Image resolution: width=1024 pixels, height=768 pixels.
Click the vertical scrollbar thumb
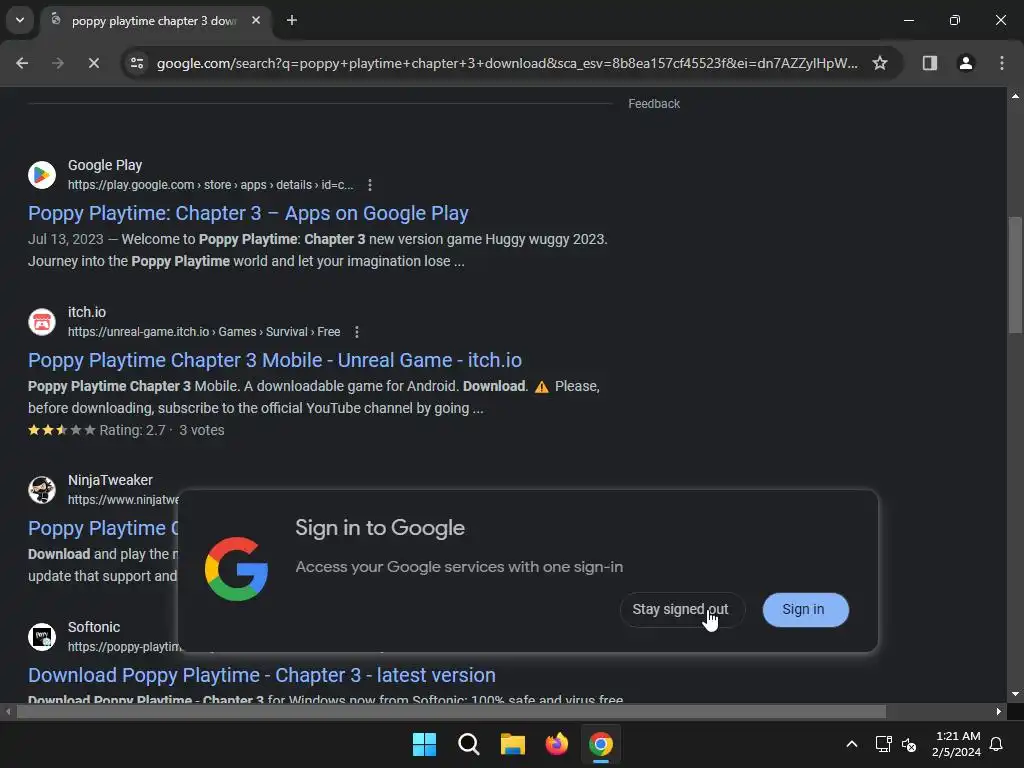coord(1015,274)
